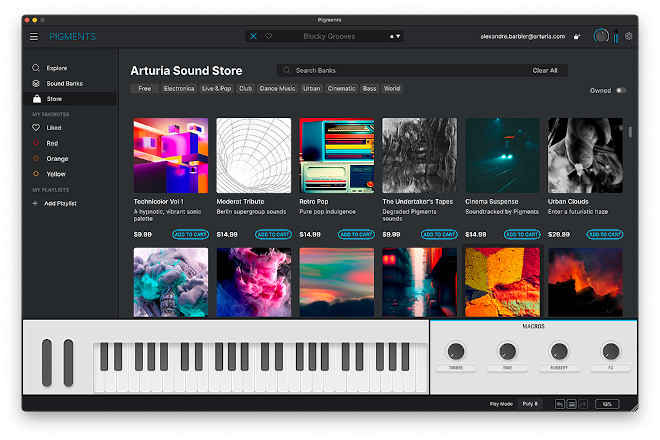The width and height of the screenshot is (660, 440).
Task: Open the Moderat Tribute bank cover
Action: [254, 155]
